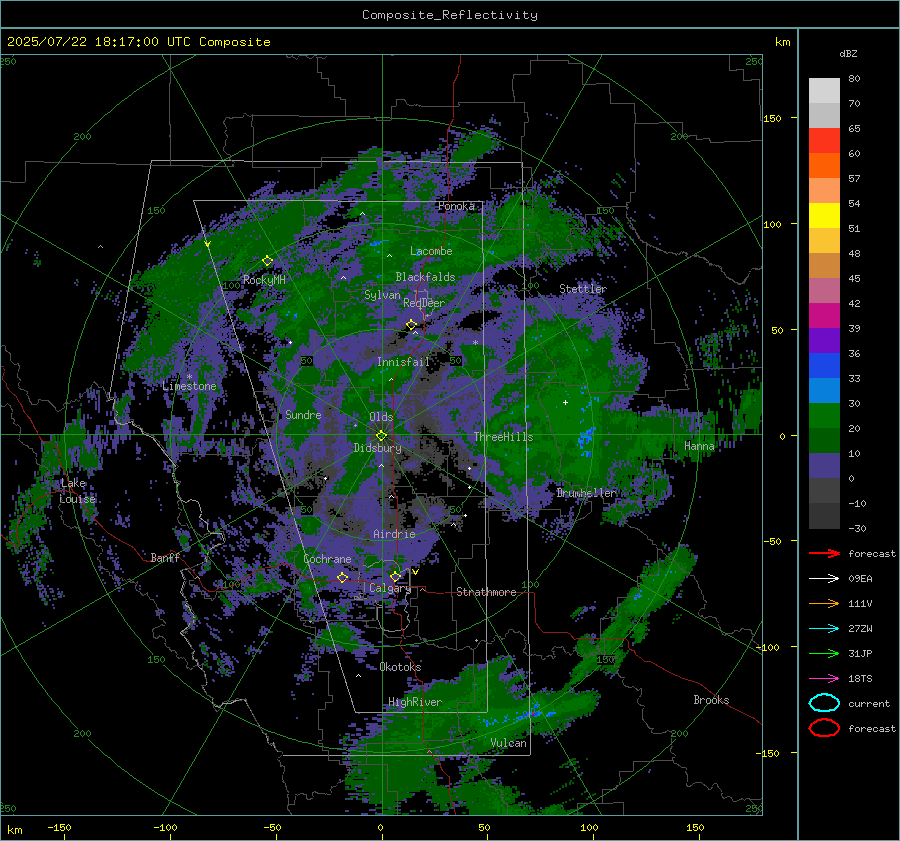Click the Lake Louise label
The height and width of the screenshot is (841, 900).
pyautogui.click(x=77, y=491)
